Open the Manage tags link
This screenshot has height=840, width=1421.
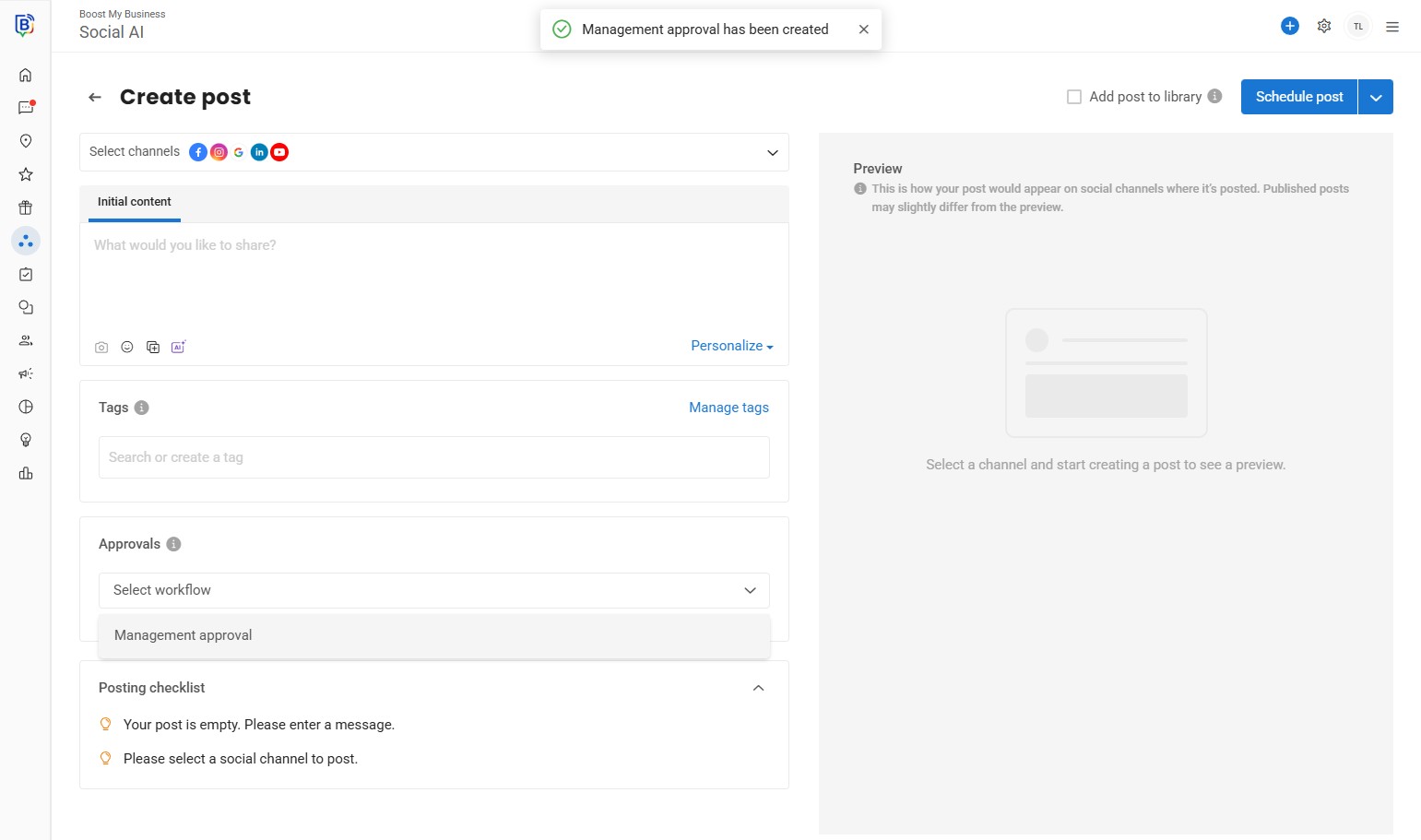click(x=728, y=408)
